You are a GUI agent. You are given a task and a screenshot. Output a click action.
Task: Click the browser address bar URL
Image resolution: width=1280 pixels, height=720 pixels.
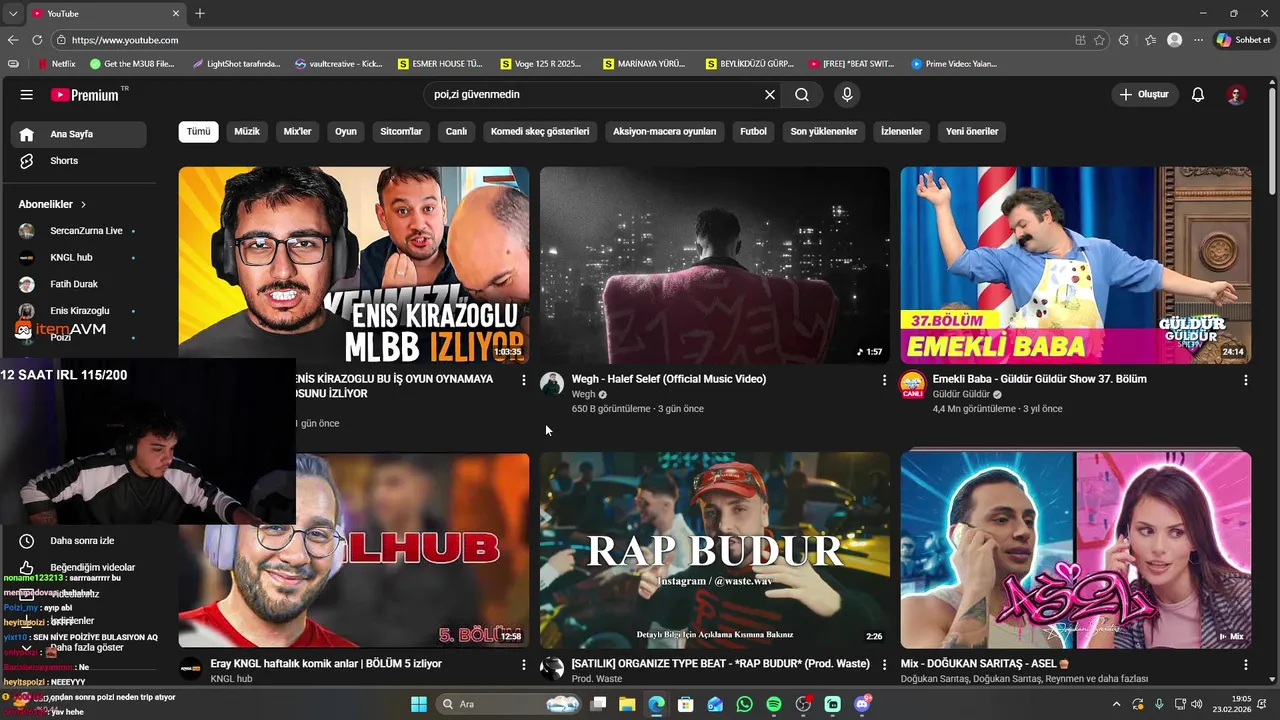[125, 40]
